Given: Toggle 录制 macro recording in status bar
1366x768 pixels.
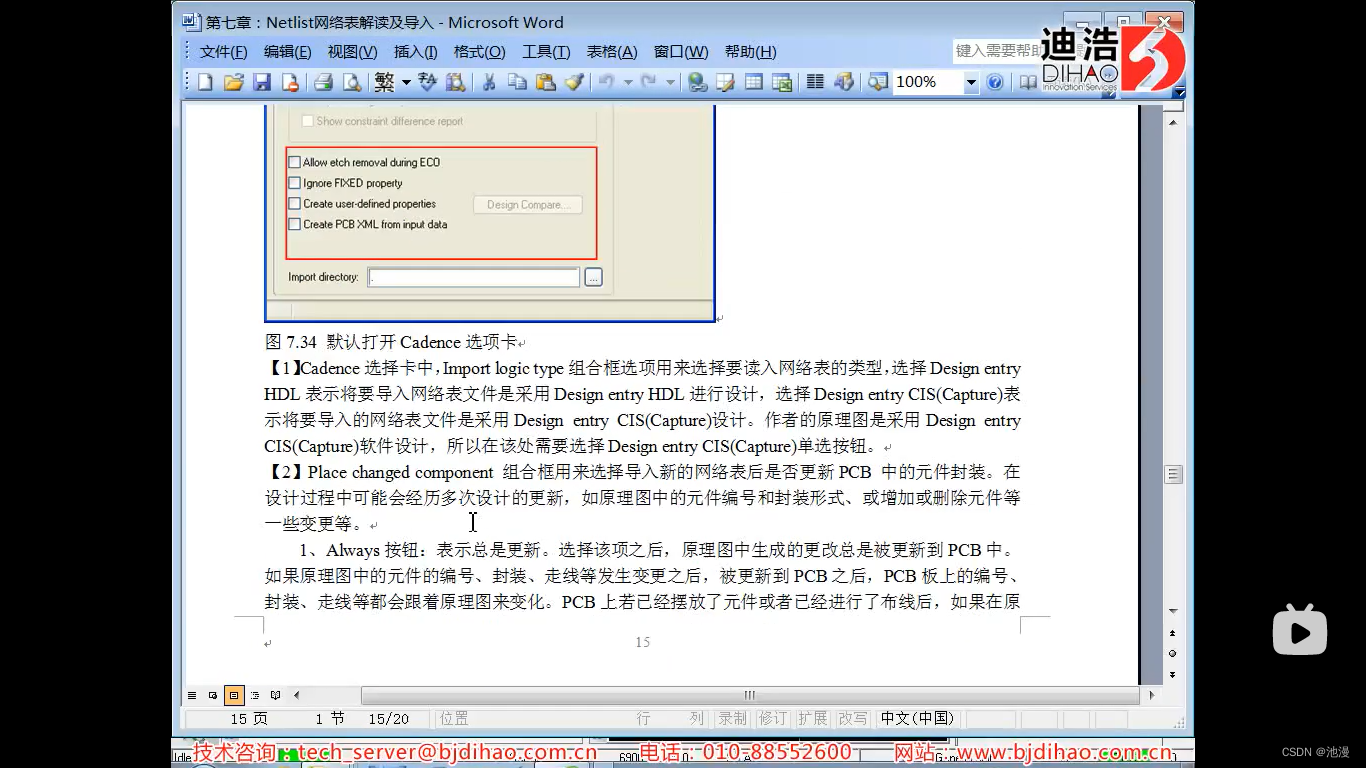Looking at the screenshot, I should [732, 718].
